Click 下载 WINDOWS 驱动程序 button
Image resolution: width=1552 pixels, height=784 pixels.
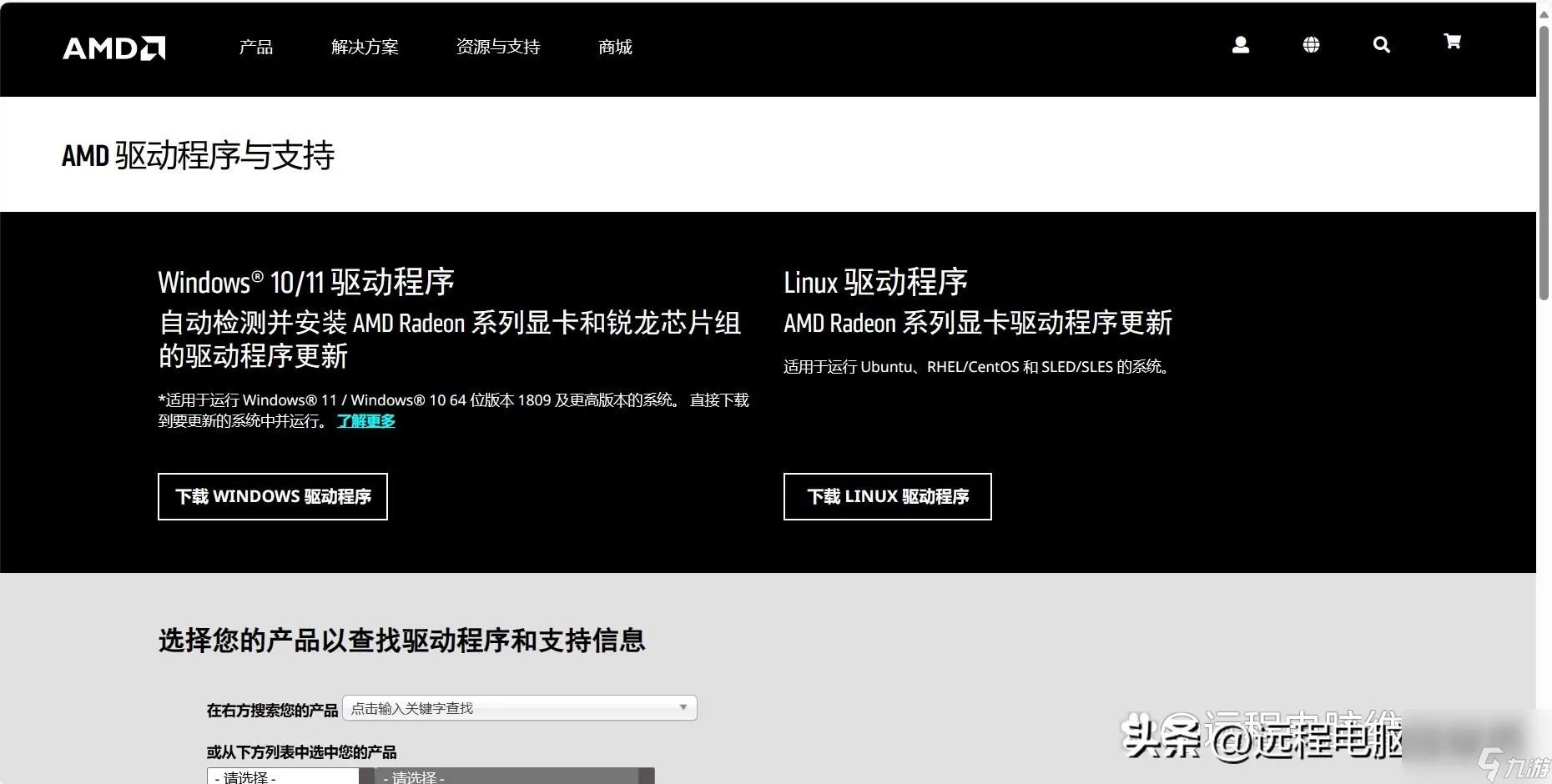[x=272, y=496]
